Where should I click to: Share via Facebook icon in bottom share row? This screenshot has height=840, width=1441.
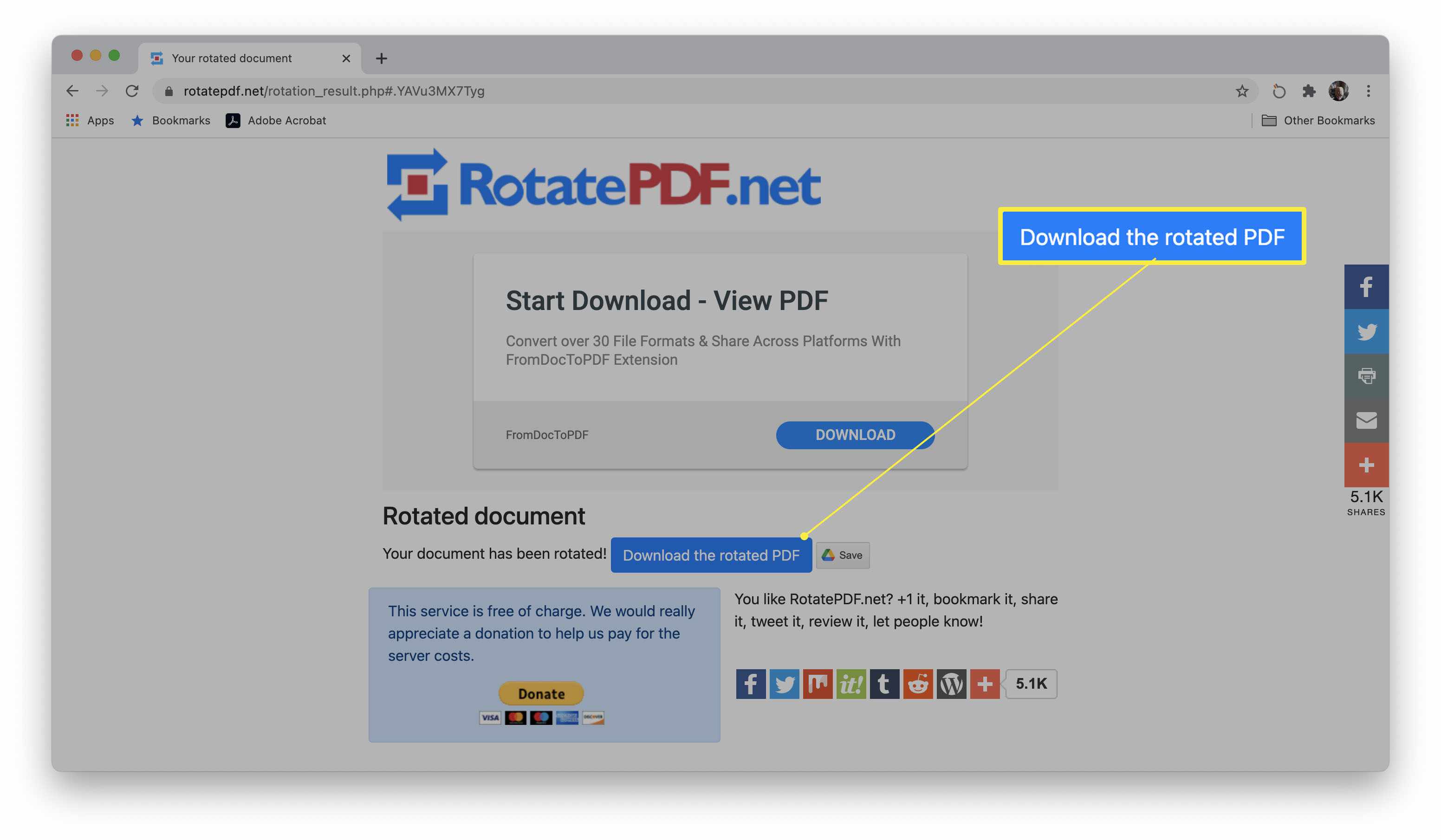click(x=751, y=684)
